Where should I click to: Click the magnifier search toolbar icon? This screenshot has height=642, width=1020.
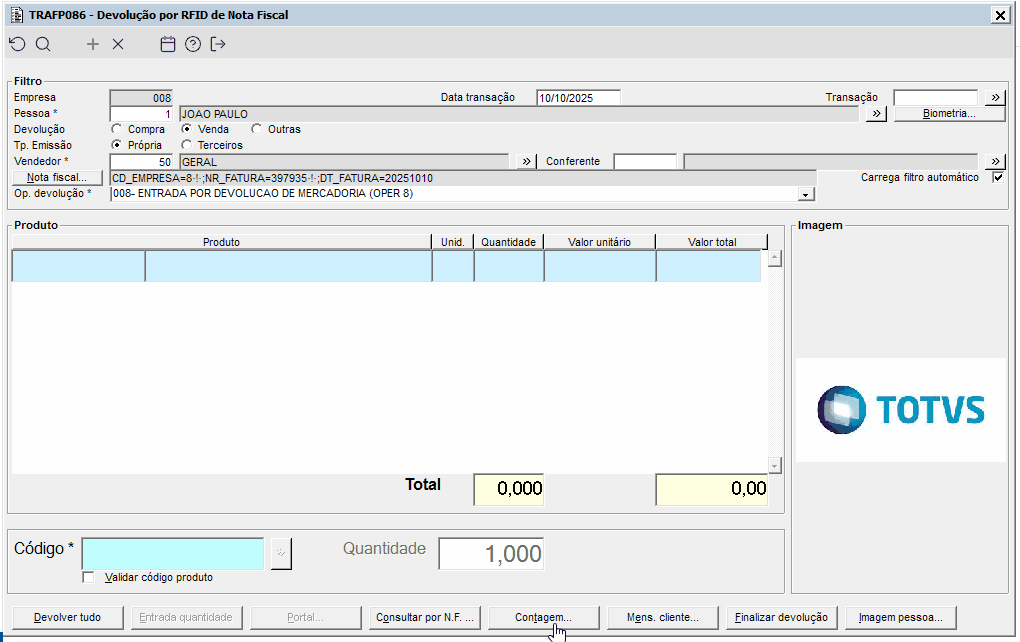click(43, 44)
